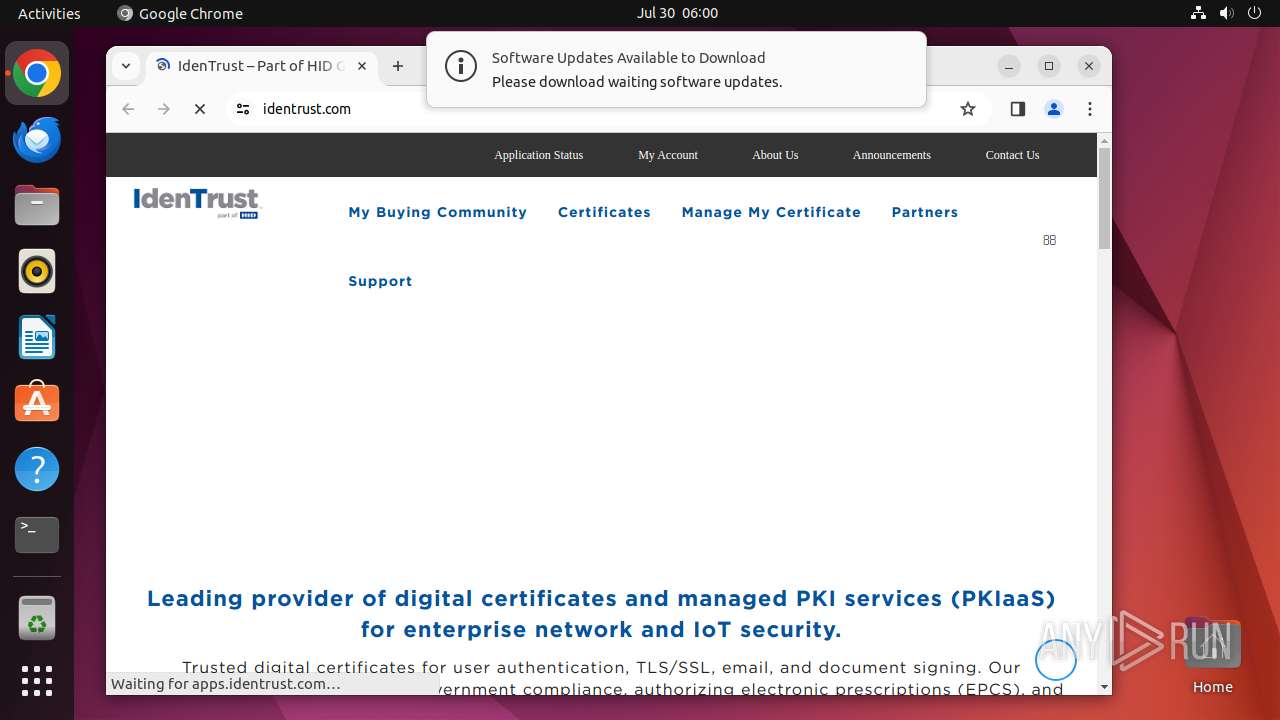
Task: Open the Manage My Certificate menu
Action: pos(771,212)
